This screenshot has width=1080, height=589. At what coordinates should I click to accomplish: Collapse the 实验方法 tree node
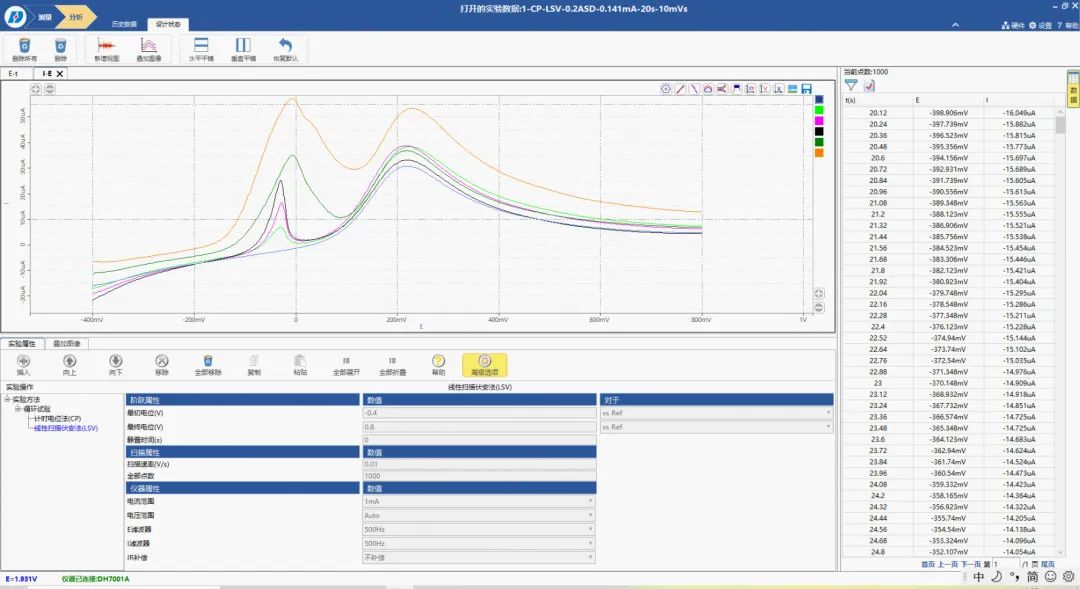pyautogui.click(x=9, y=398)
